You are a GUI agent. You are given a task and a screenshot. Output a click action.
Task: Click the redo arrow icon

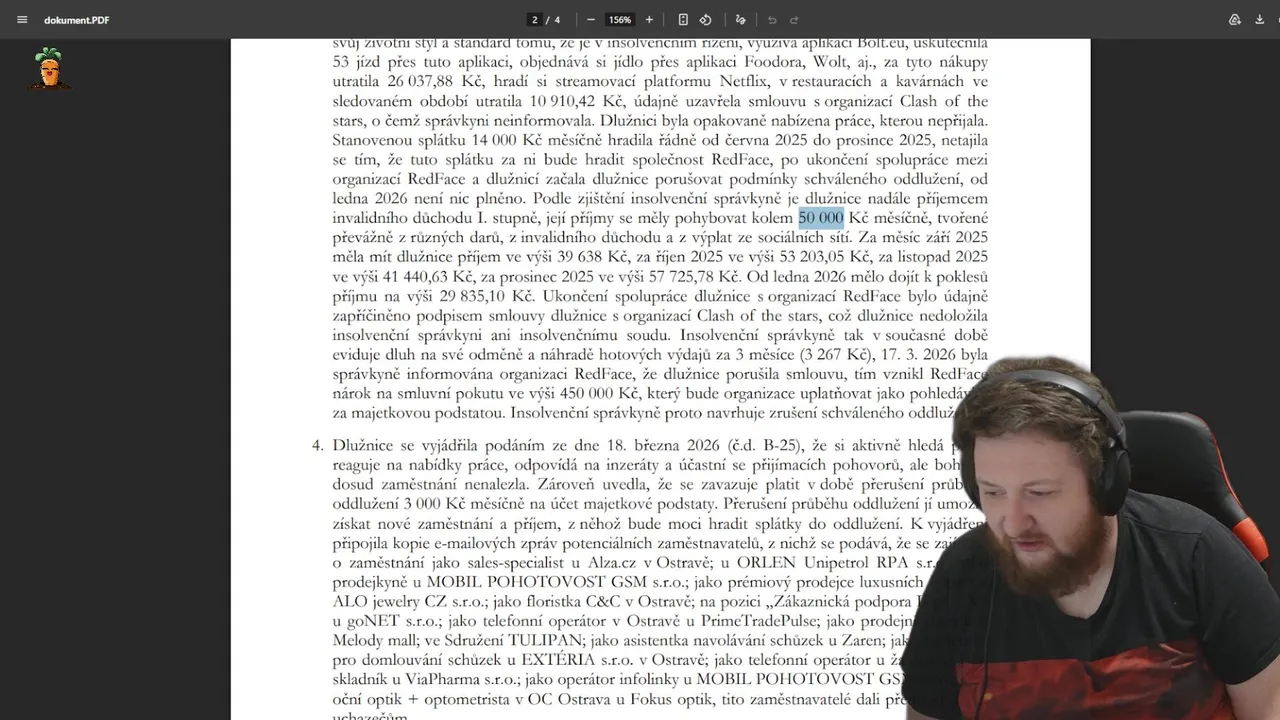(x=794, y=20)
